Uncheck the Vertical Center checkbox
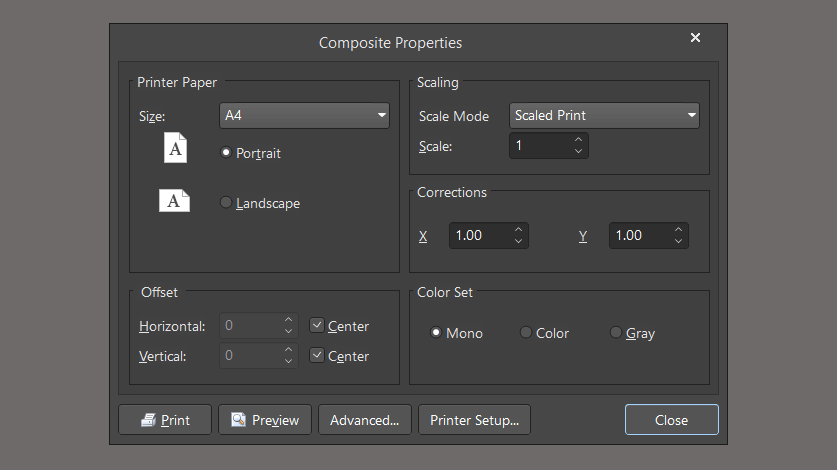Screen dimensions: 837x470 (x=317, y=356)
